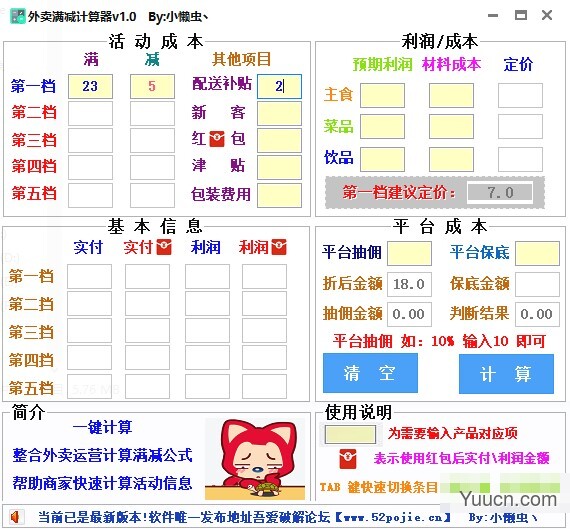Click the 菜品 定价 field
570x529 pixels.
point(520,127)
